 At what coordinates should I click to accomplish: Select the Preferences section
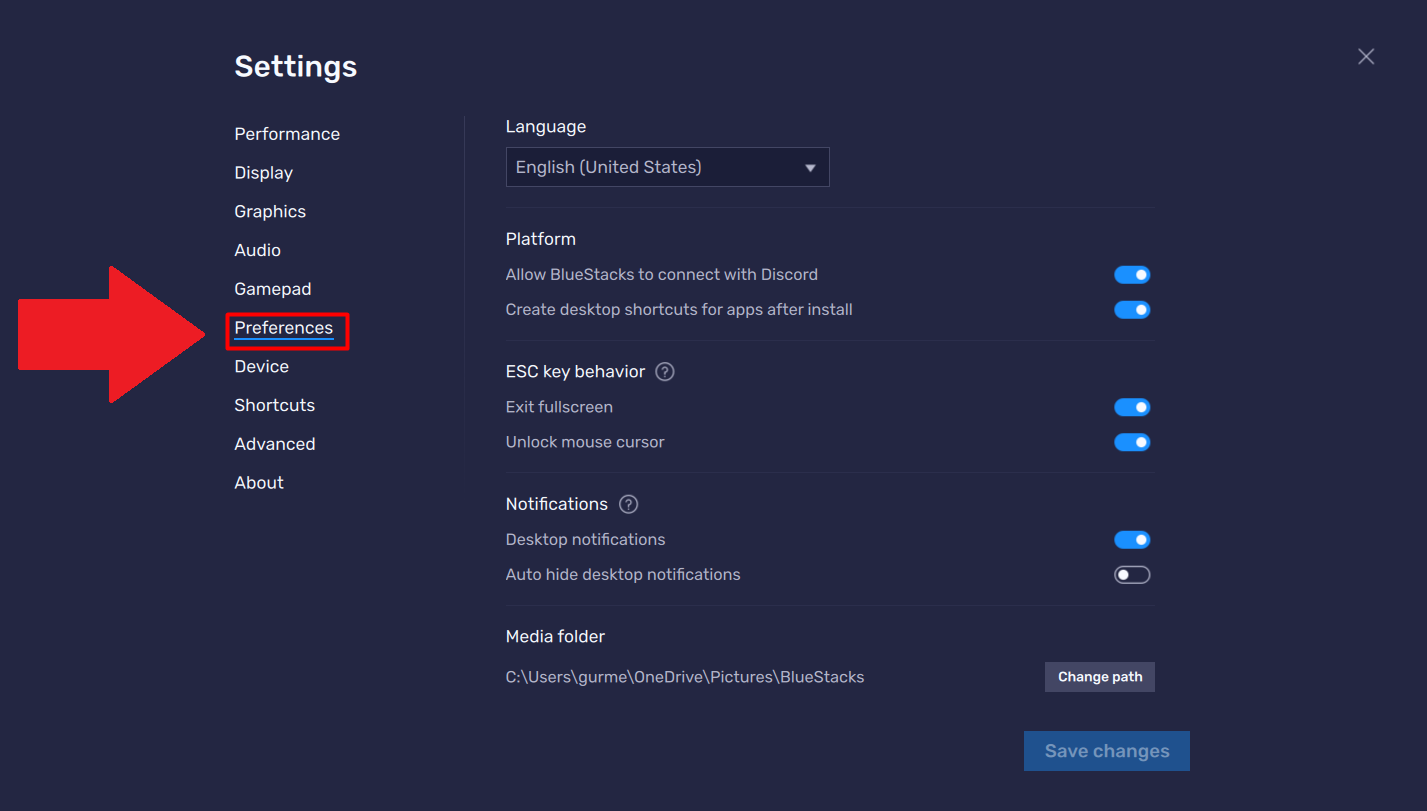[284, 328]
